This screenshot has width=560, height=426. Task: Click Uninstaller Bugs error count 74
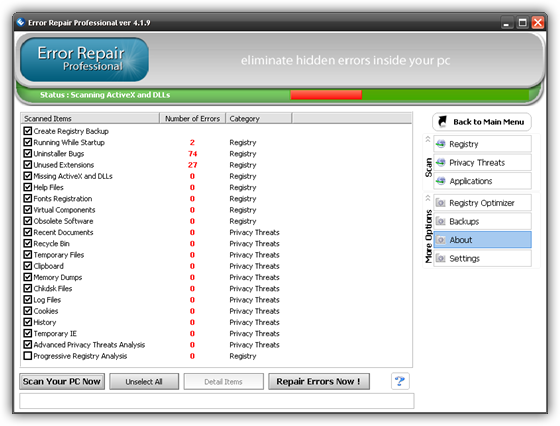point(192,154)
